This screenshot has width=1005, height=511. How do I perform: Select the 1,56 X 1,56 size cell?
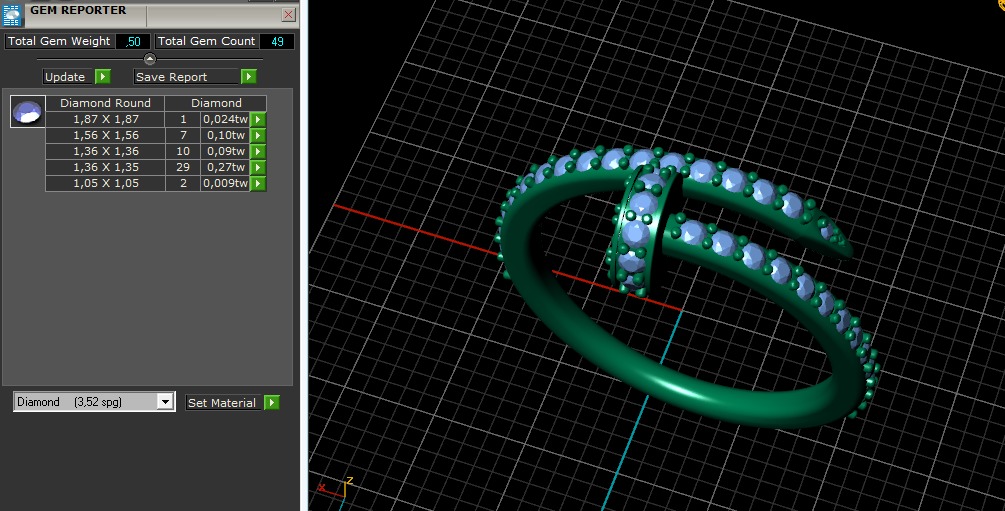pyautogui.click(x=105, y=135)
